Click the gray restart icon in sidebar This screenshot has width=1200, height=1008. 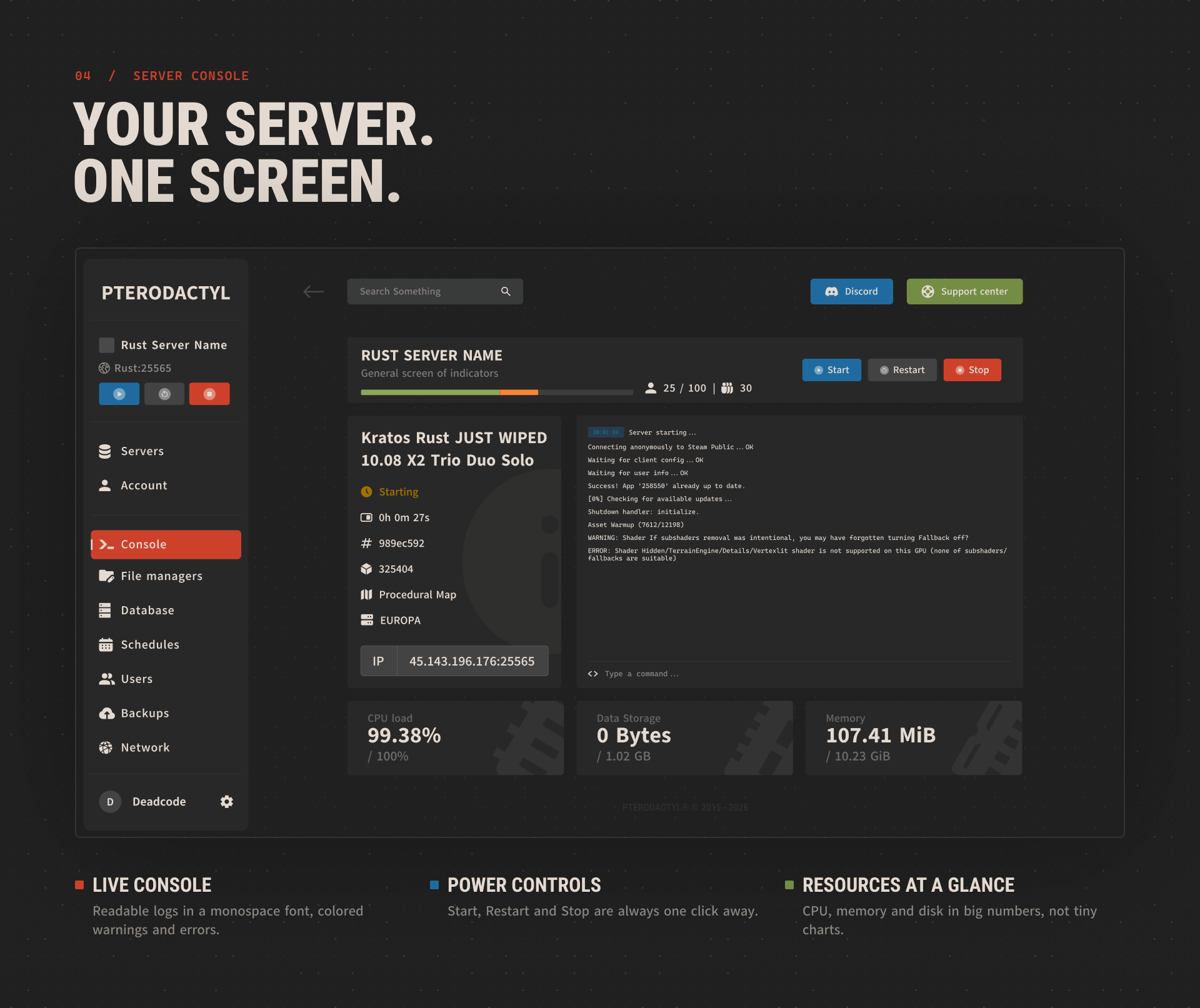click(x=164, y=394)
